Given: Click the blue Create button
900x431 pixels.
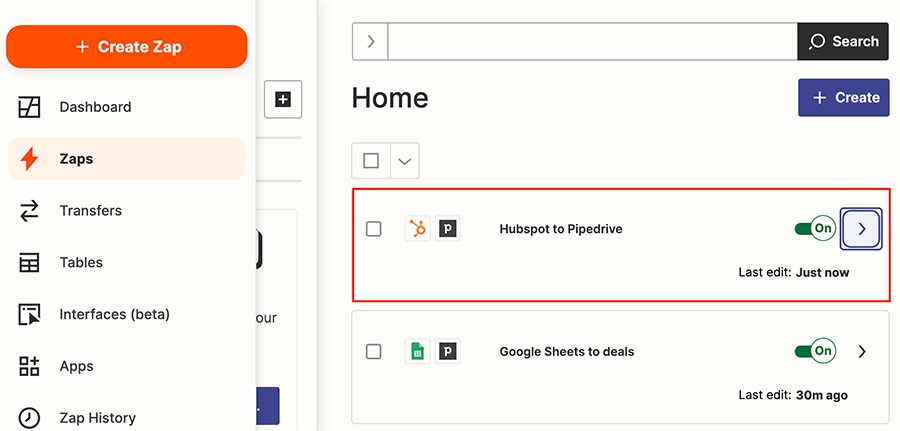Looking at the screenshot, I should coord(844,98).
